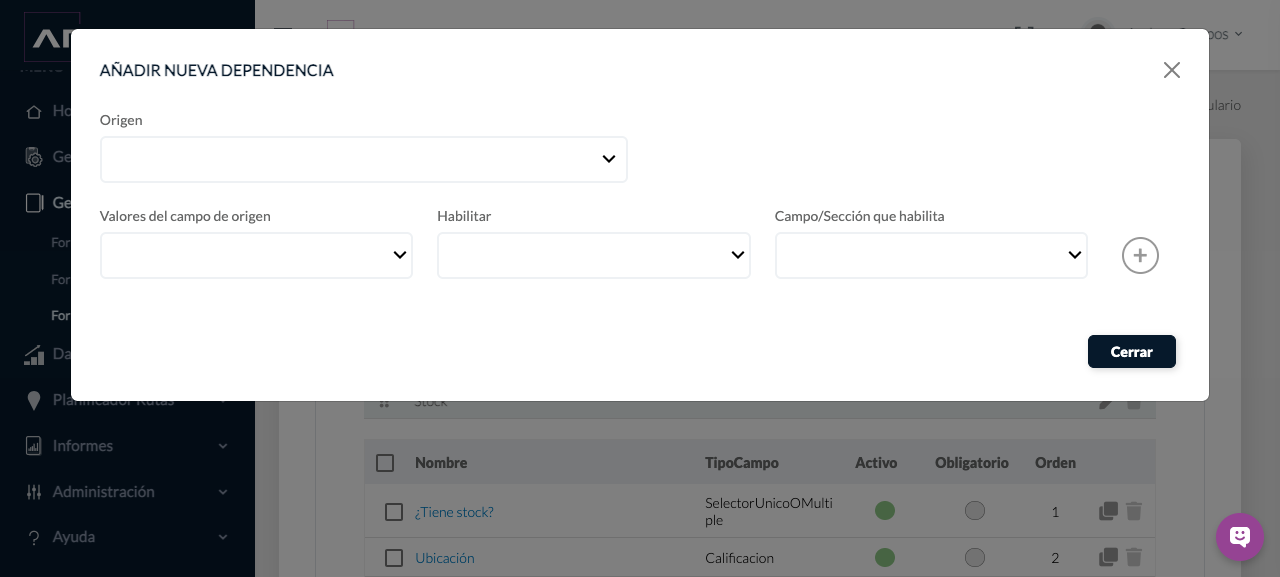The height and width of the screenshot is (577, 1280).
Task: Toggle the Obligatorio status for ¿Tiene stock?
Action: click(975, 511)
